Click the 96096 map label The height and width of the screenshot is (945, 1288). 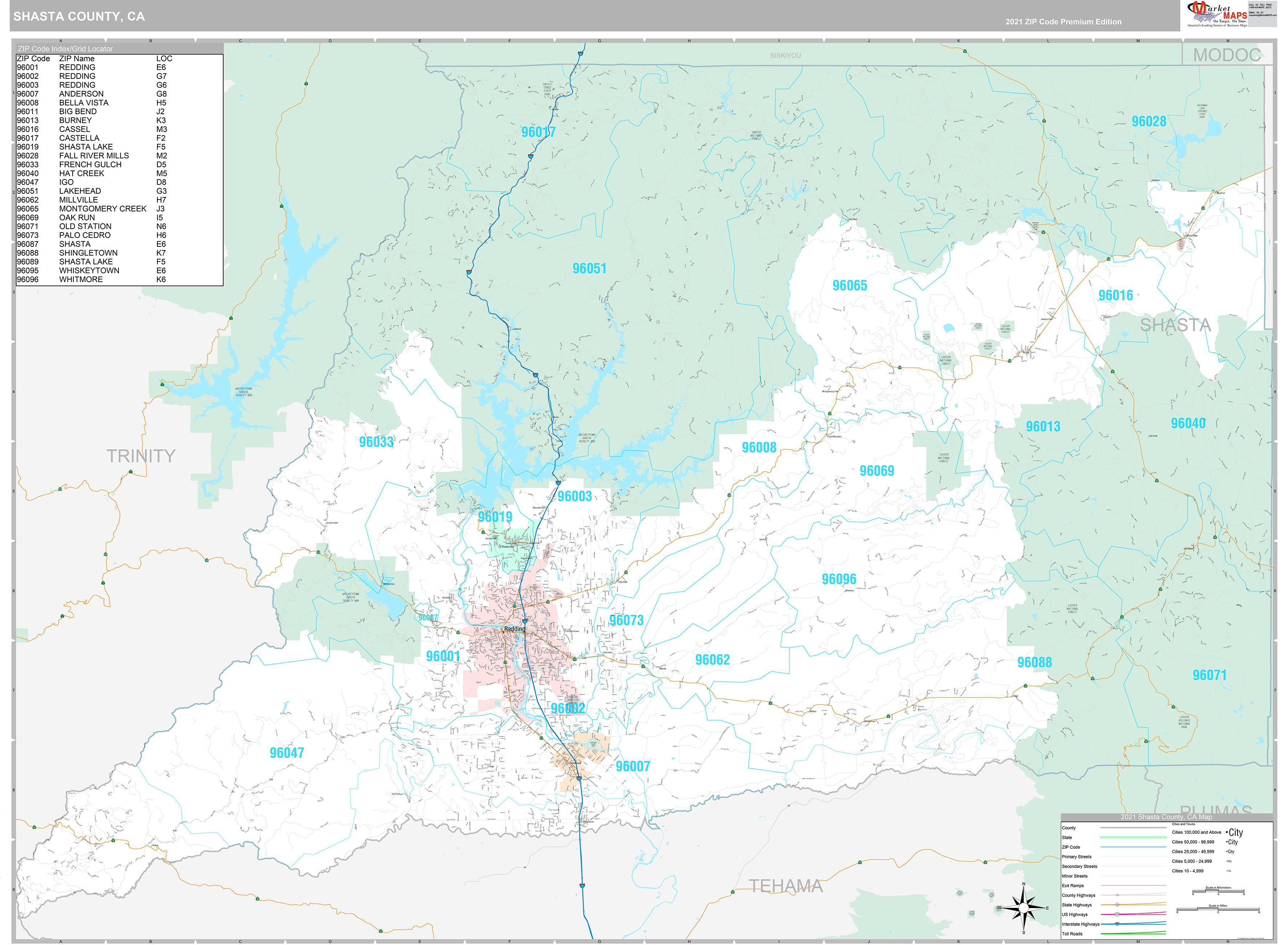[839, 579]
